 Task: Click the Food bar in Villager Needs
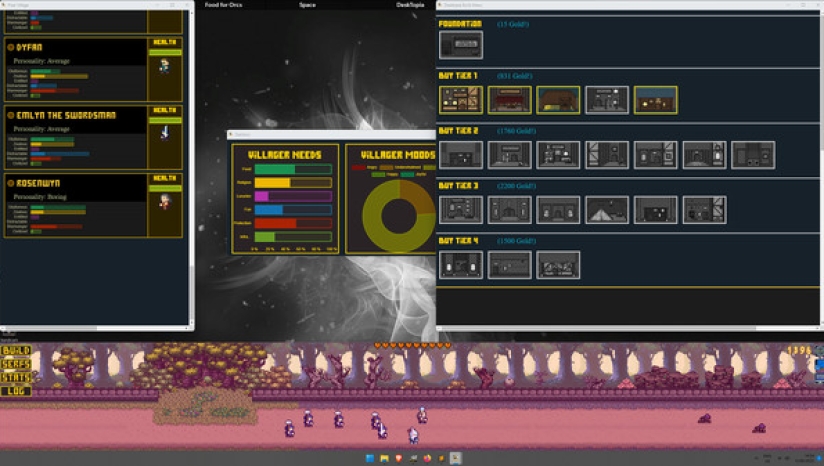click(292, 169)
